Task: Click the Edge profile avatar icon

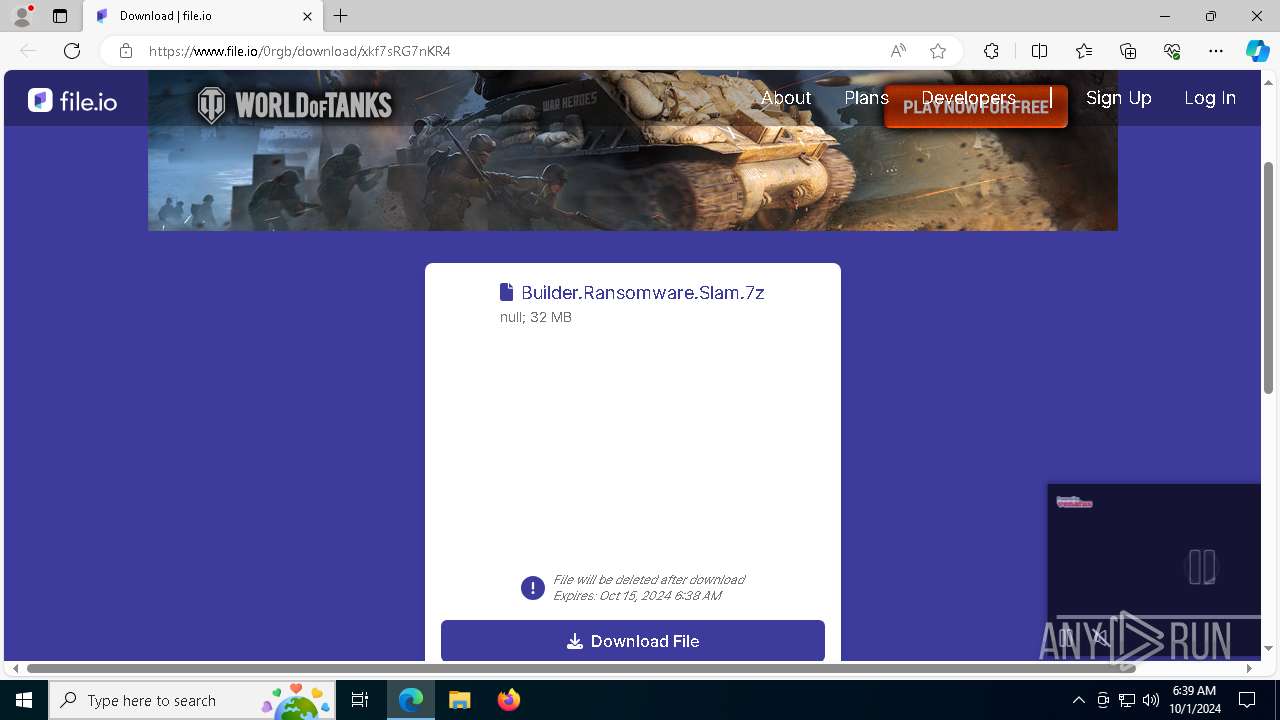Action: [22, 16]
